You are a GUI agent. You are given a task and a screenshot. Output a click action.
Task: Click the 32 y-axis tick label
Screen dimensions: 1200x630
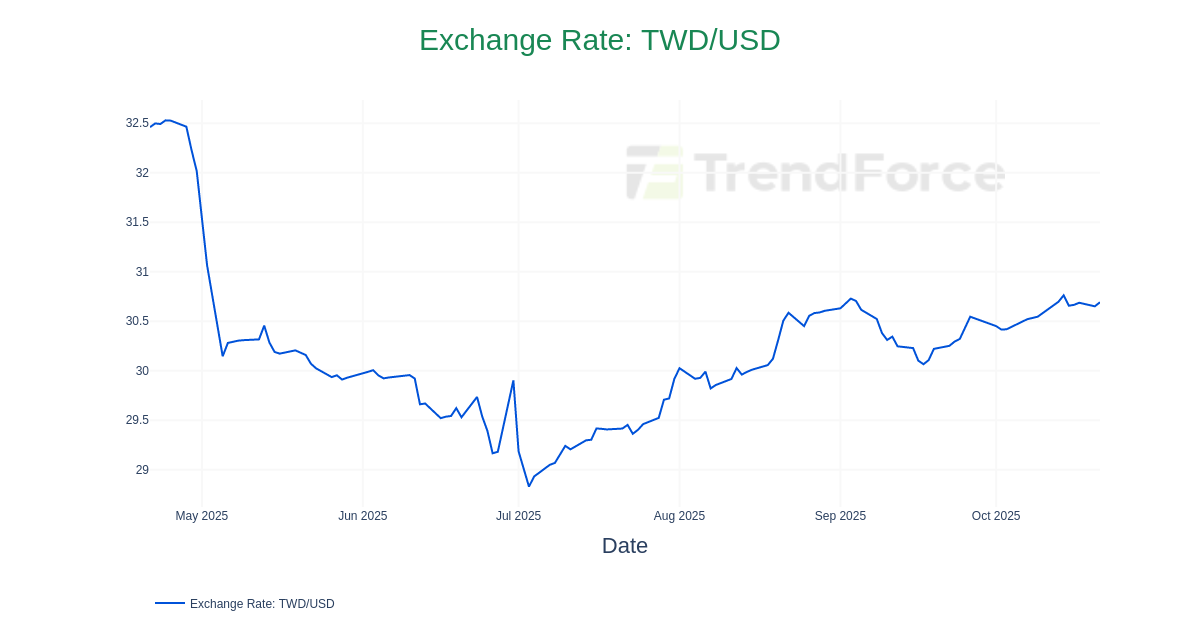[142, 173]
